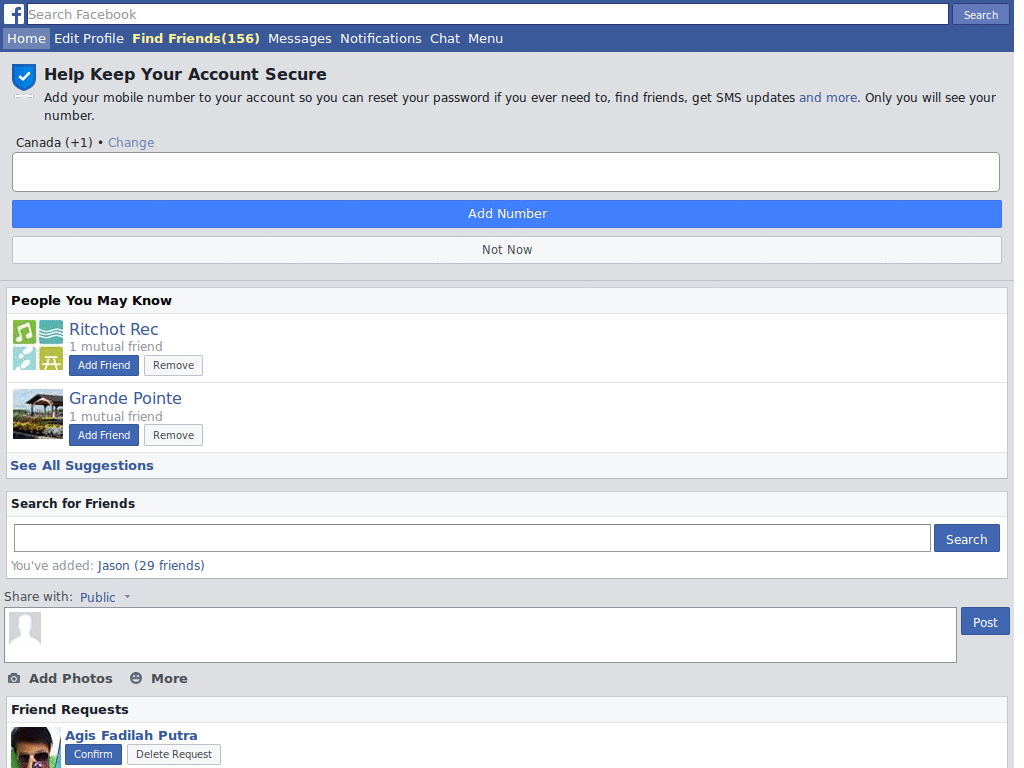The height and width of the screenshot is (768, 1024).
Task: Click the Post button
Action: pos(985,622)
